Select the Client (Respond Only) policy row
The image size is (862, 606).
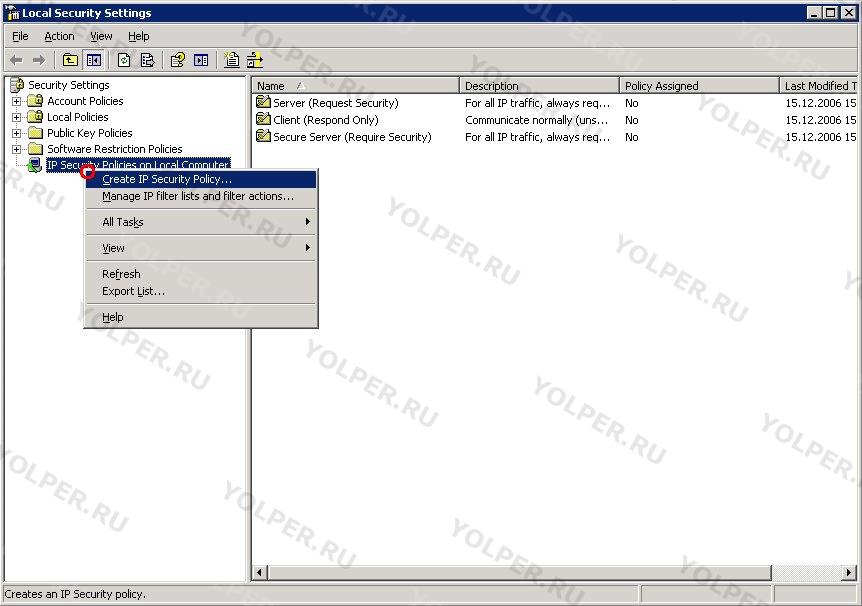pyautogui.click(x=326, y=120)
